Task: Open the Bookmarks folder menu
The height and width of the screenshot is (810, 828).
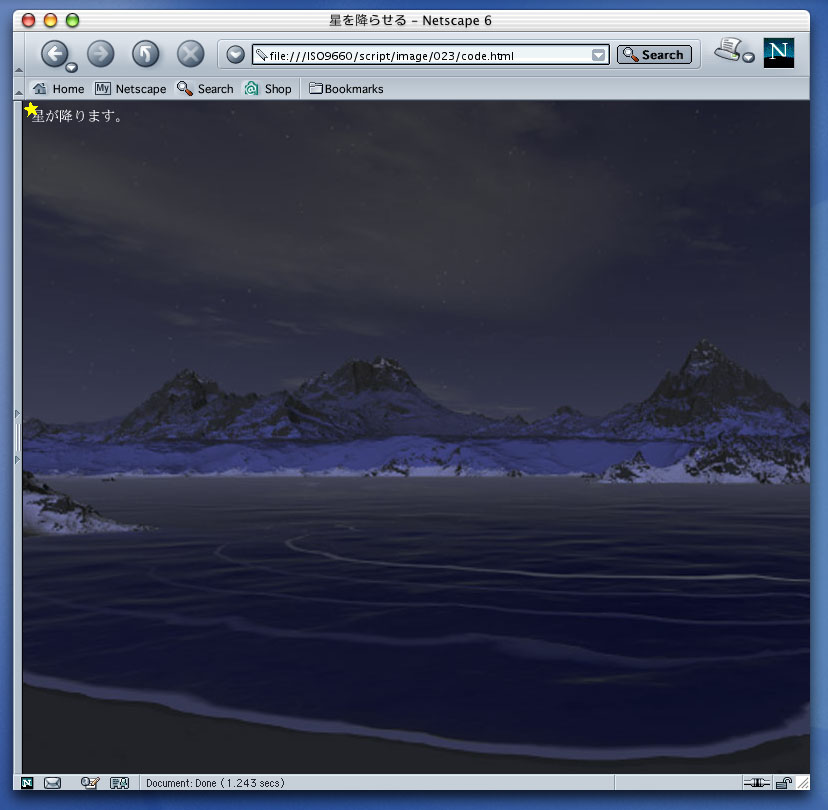Action: tap(346, 89)
